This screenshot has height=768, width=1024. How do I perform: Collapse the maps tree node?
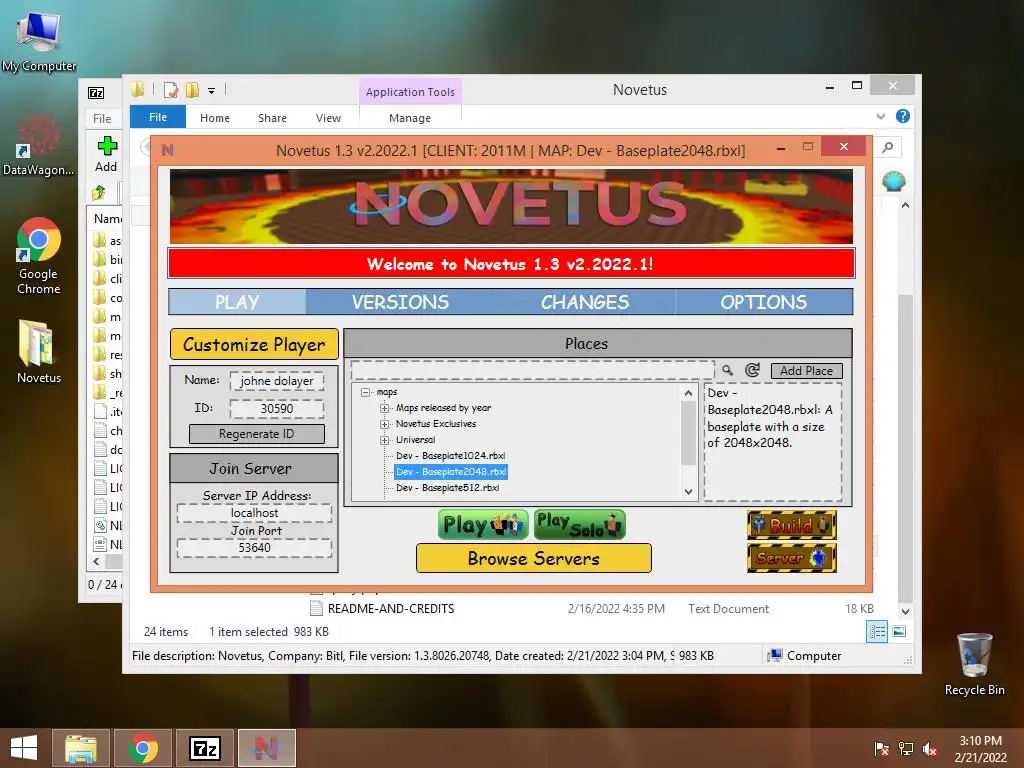pyautogui.click(x=366, y=392)
